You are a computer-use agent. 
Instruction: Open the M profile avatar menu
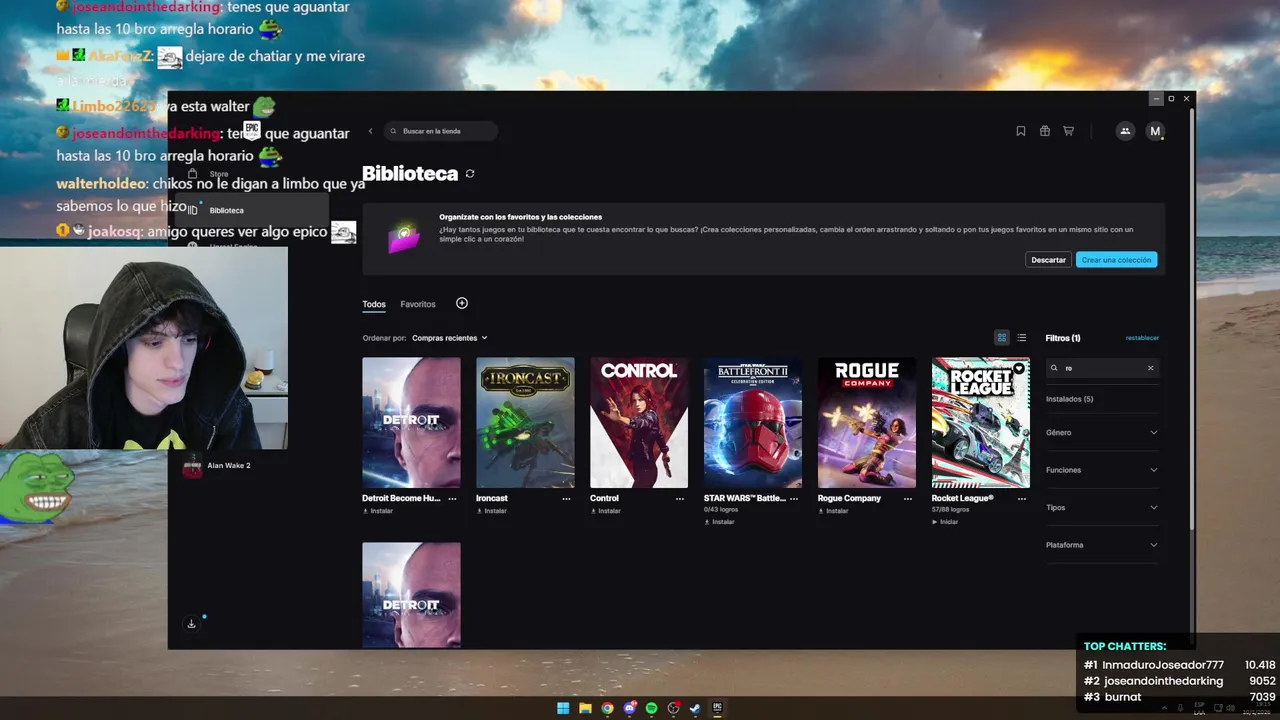click(1155, 131)
